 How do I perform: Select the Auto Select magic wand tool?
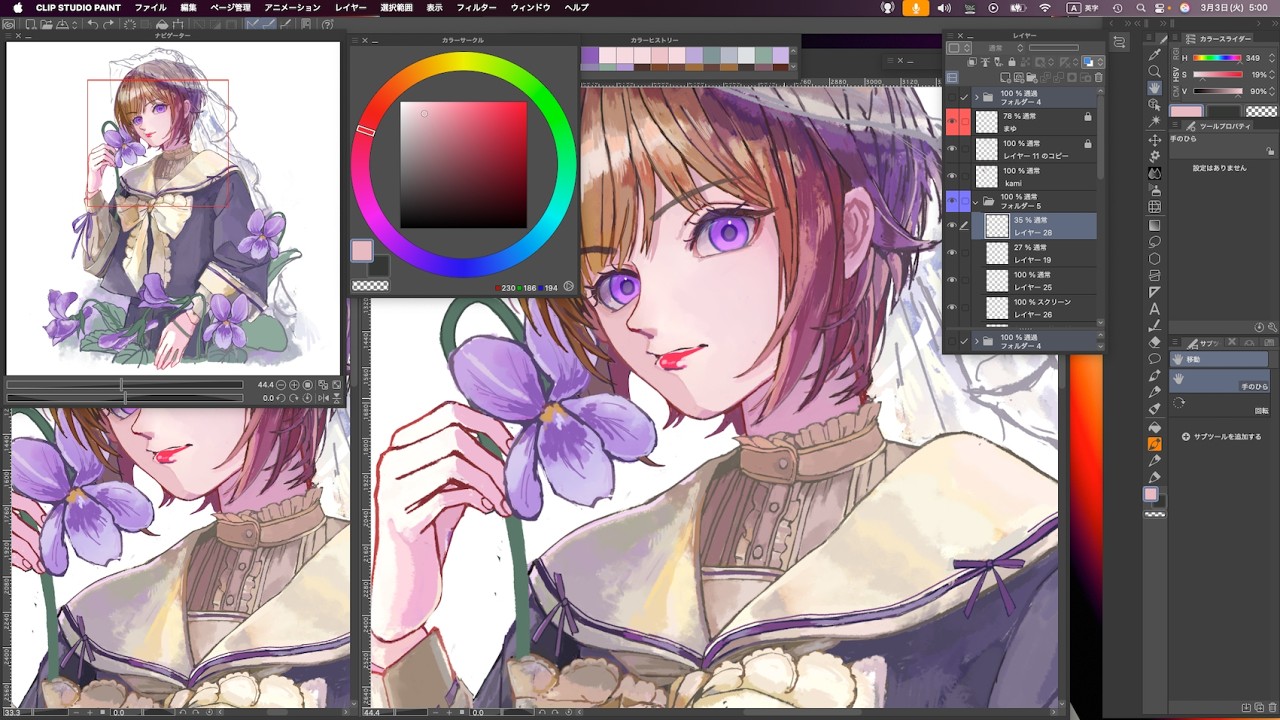pos(1155,122)
